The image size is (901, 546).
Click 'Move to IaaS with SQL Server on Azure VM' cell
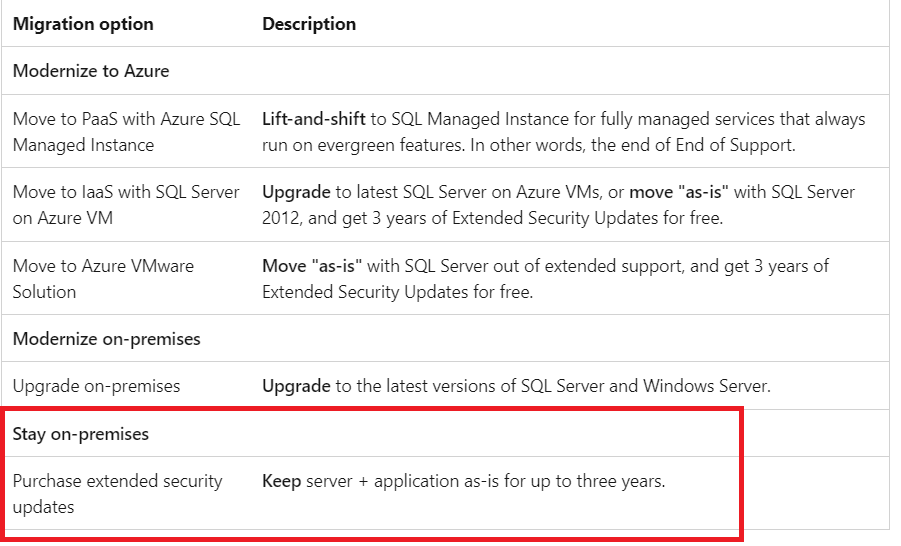(126, 205)
